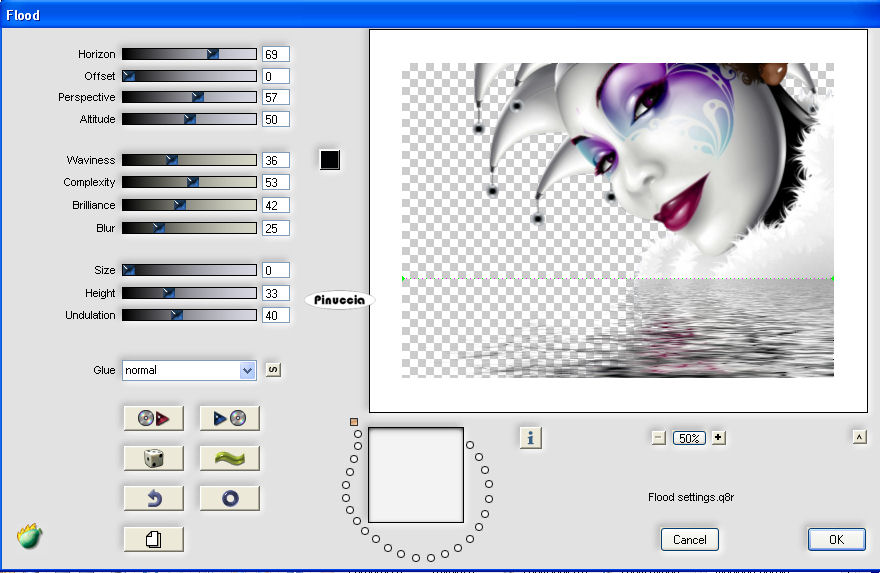Click the Flaming Pear logo icon

pyautogui.click(x=29, y=536)
